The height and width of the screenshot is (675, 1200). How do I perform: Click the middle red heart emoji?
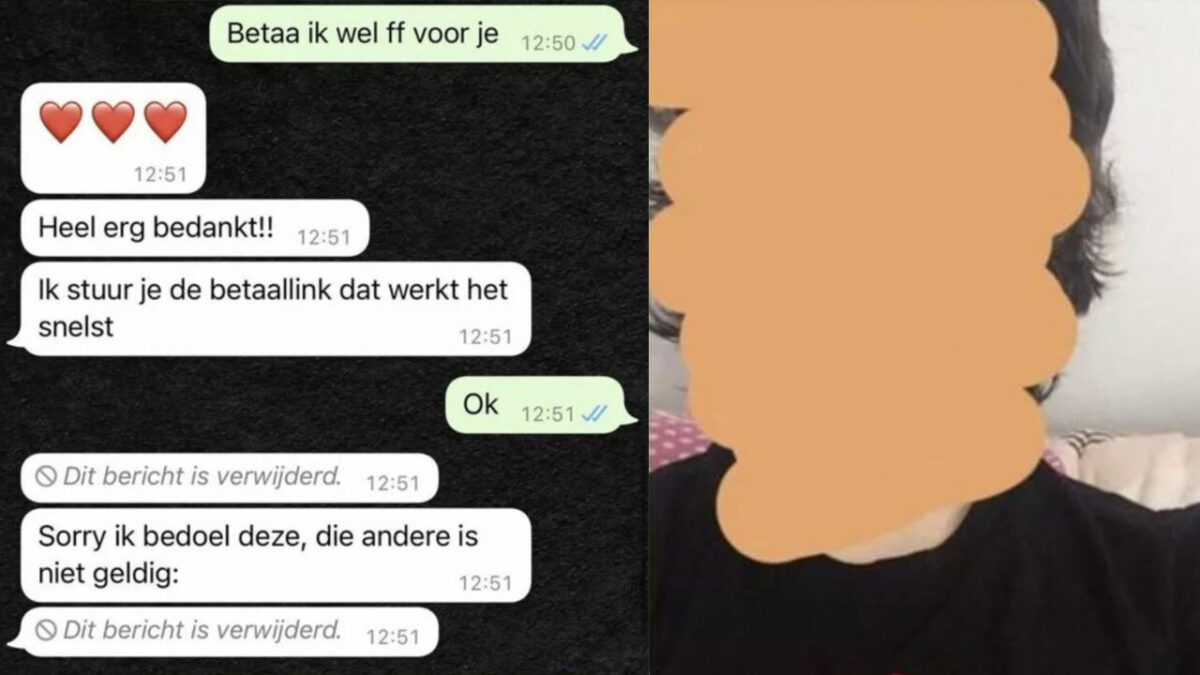(x=113, y=122)
